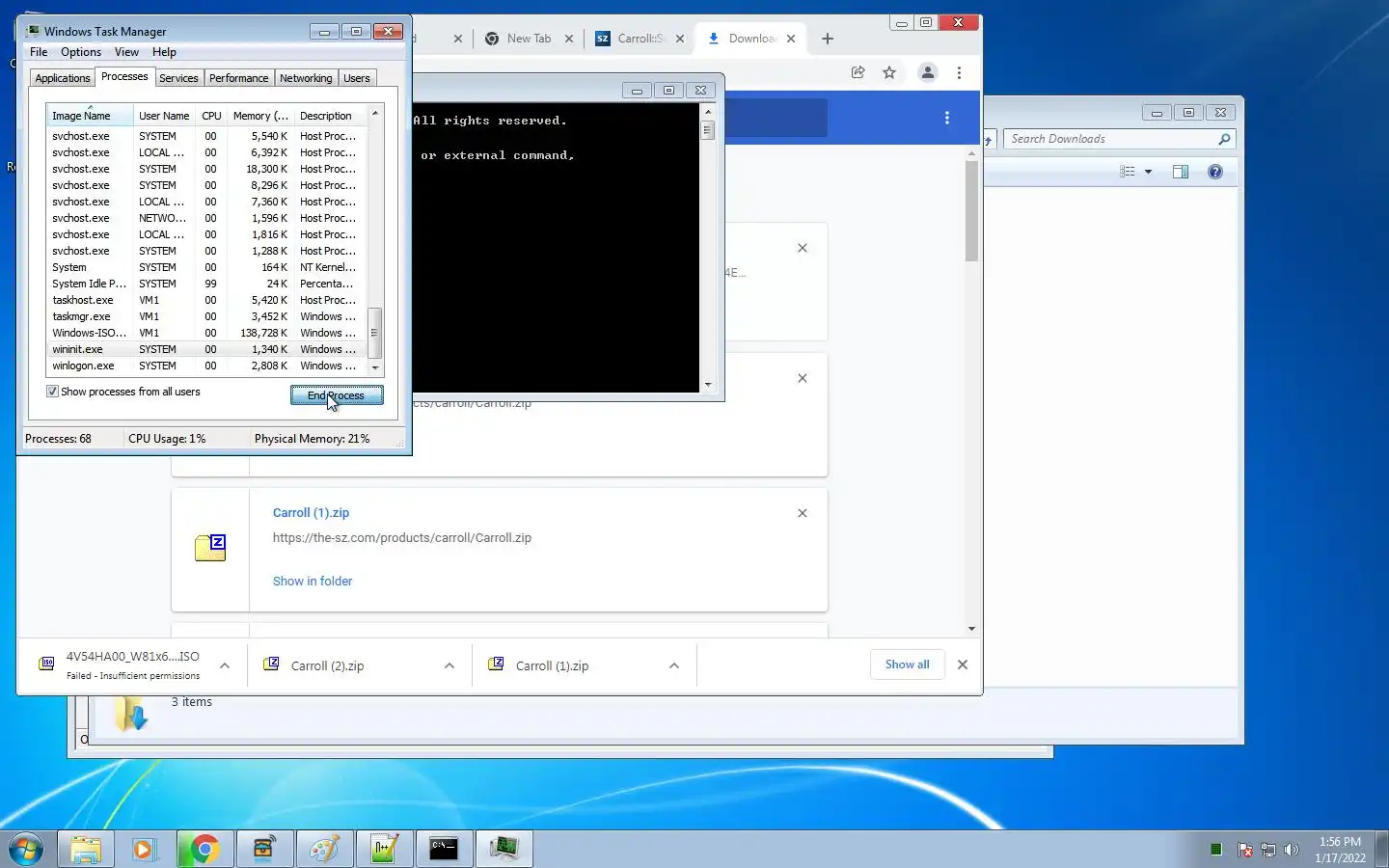Select the New Tab browser tab
Image resolution: width=1389 pixels, height=868 pixels.
tap(529, 39)
